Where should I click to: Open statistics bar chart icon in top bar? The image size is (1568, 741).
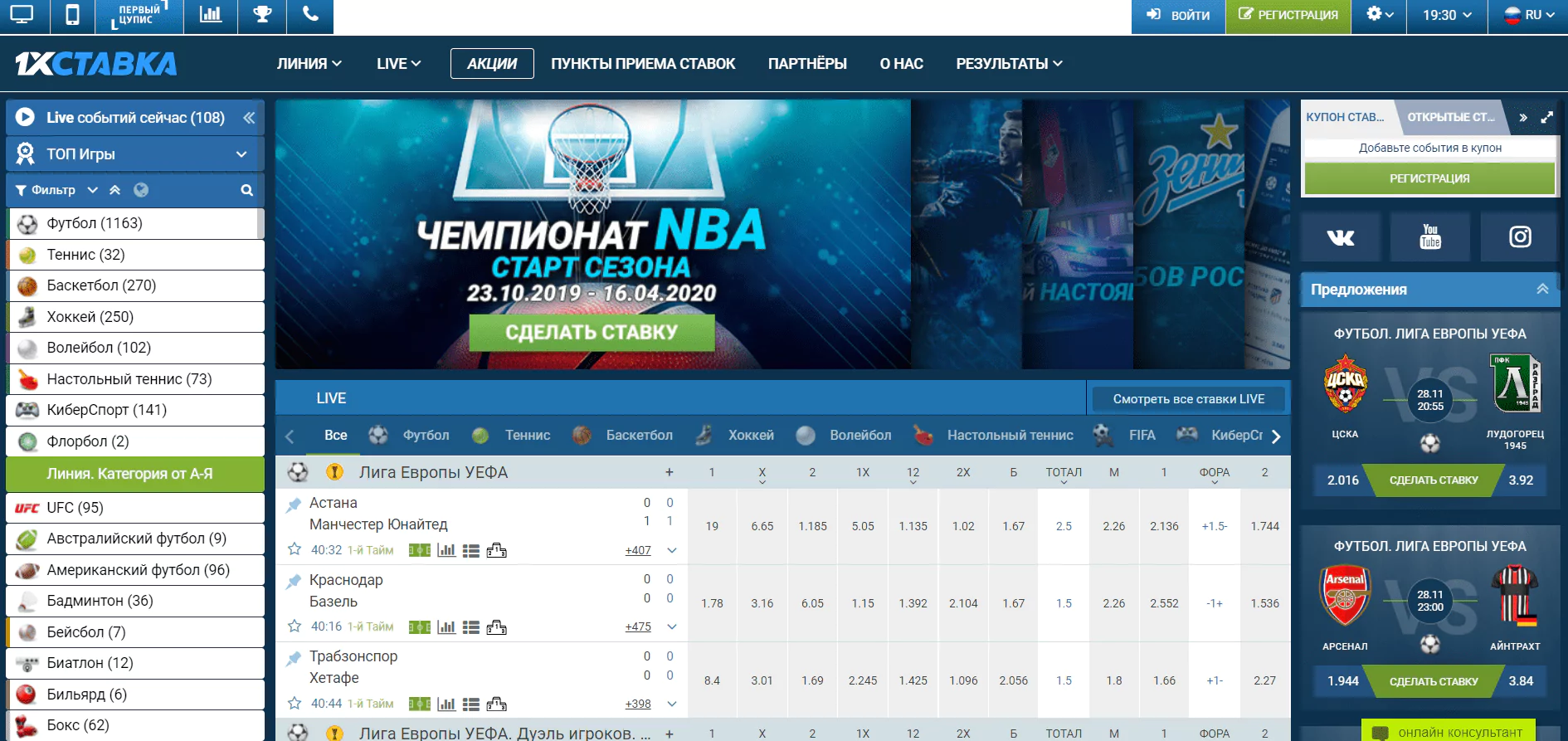point(211,14)
